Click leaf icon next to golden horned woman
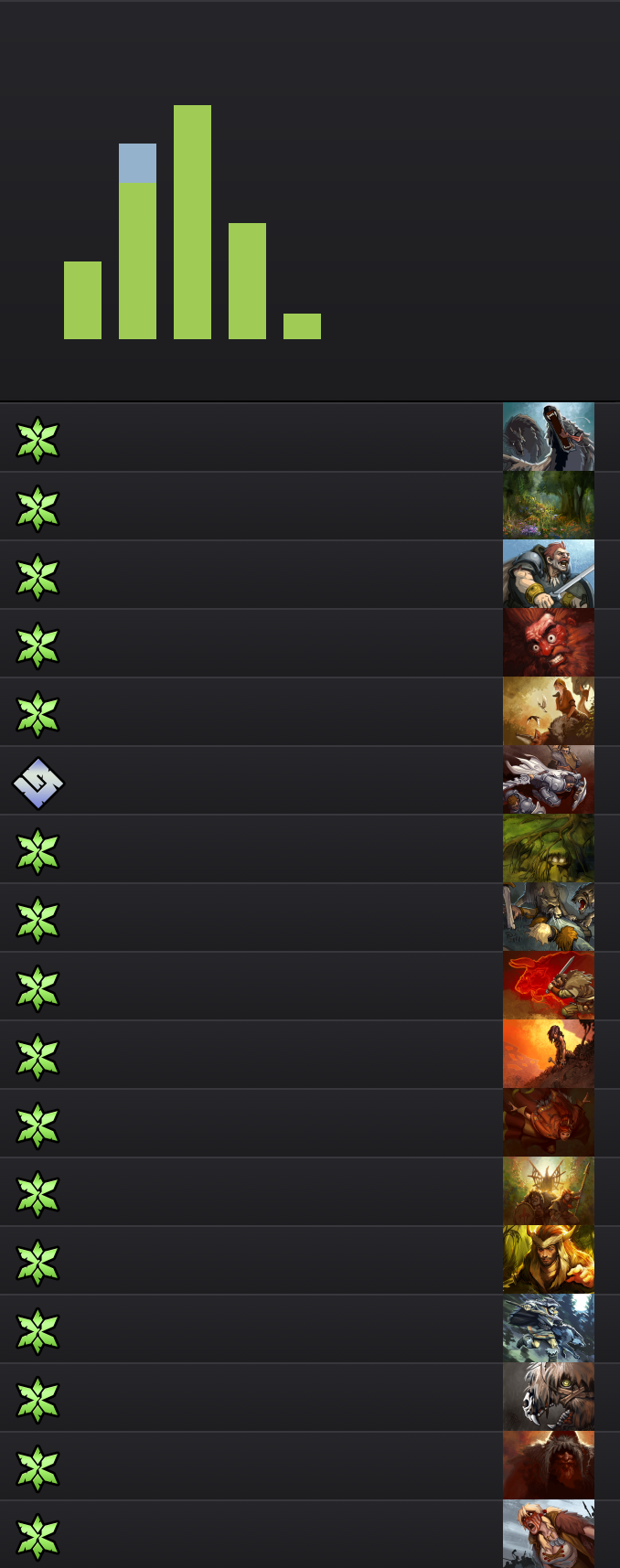 click(x=37, y=1263)
